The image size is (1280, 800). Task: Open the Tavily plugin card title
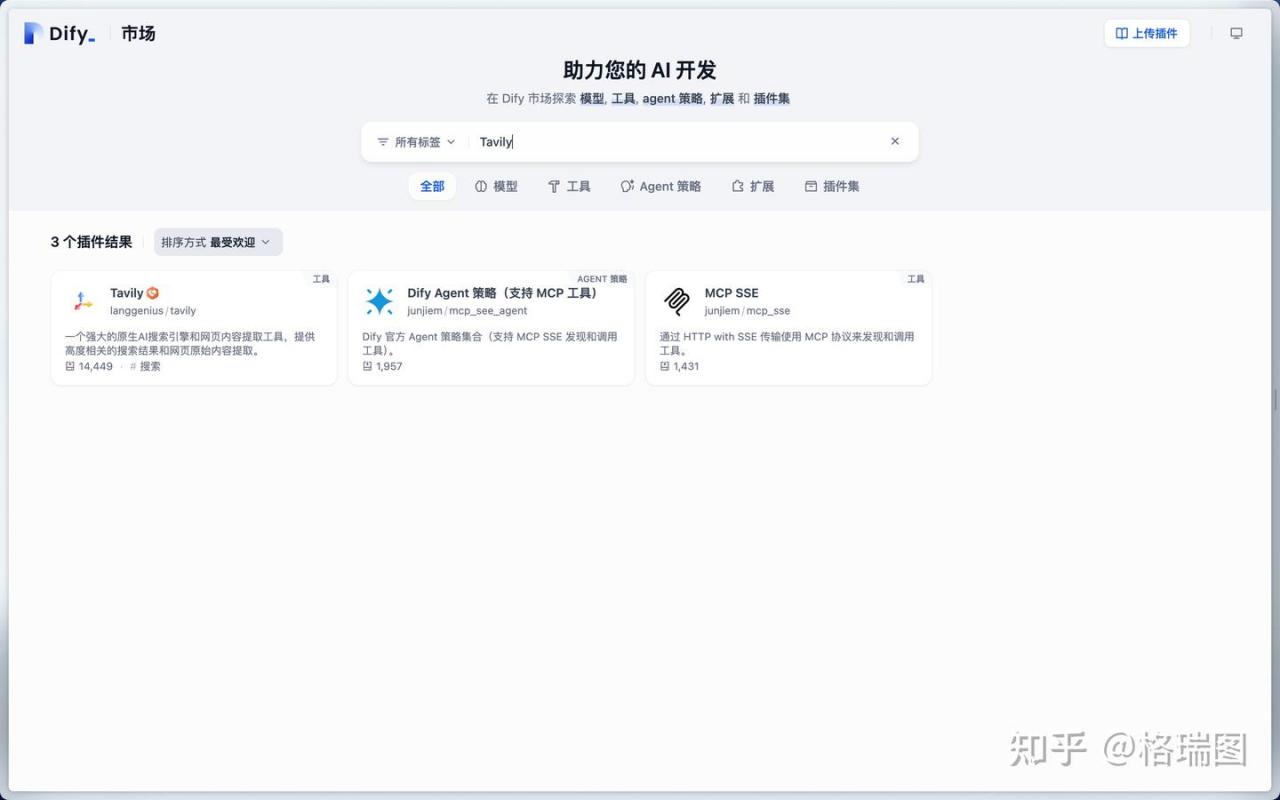click(x=127, y=293)
